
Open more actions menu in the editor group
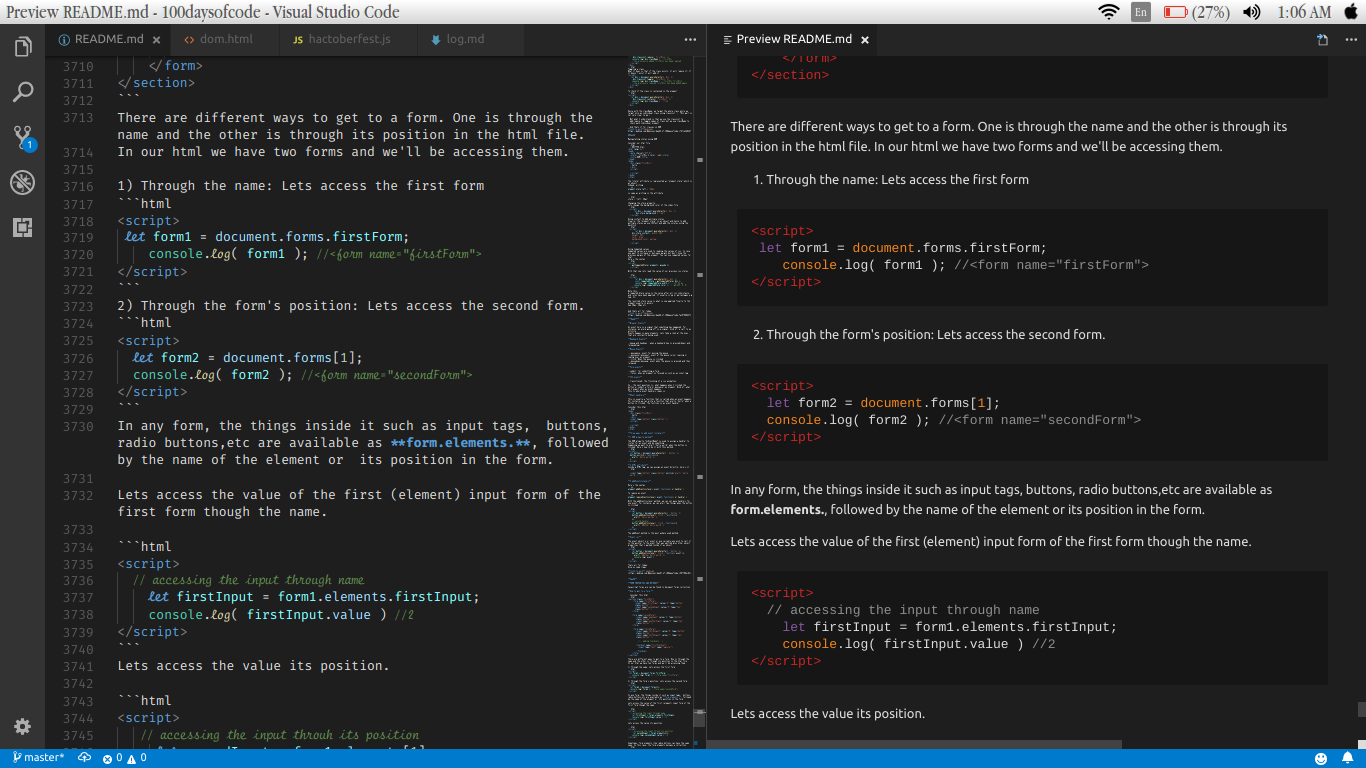tap(690, 39)
